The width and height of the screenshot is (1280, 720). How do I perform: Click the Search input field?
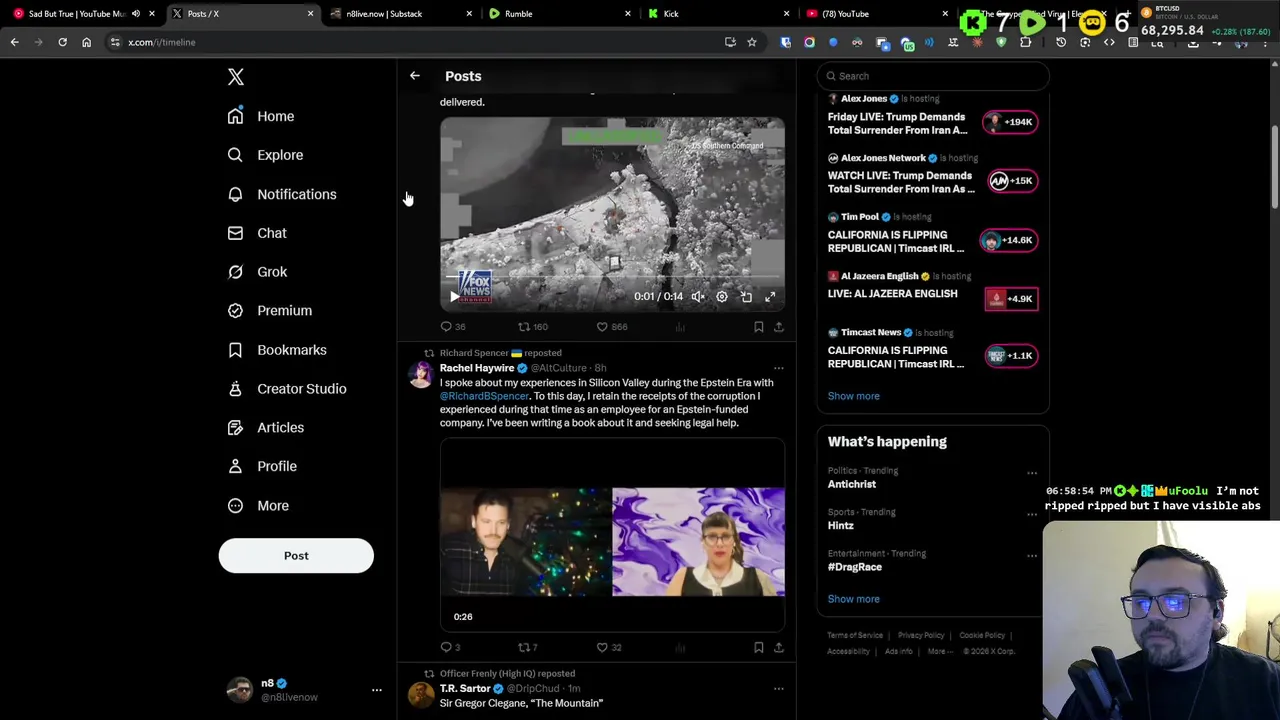pyautogui.click(x=932, y=76)
